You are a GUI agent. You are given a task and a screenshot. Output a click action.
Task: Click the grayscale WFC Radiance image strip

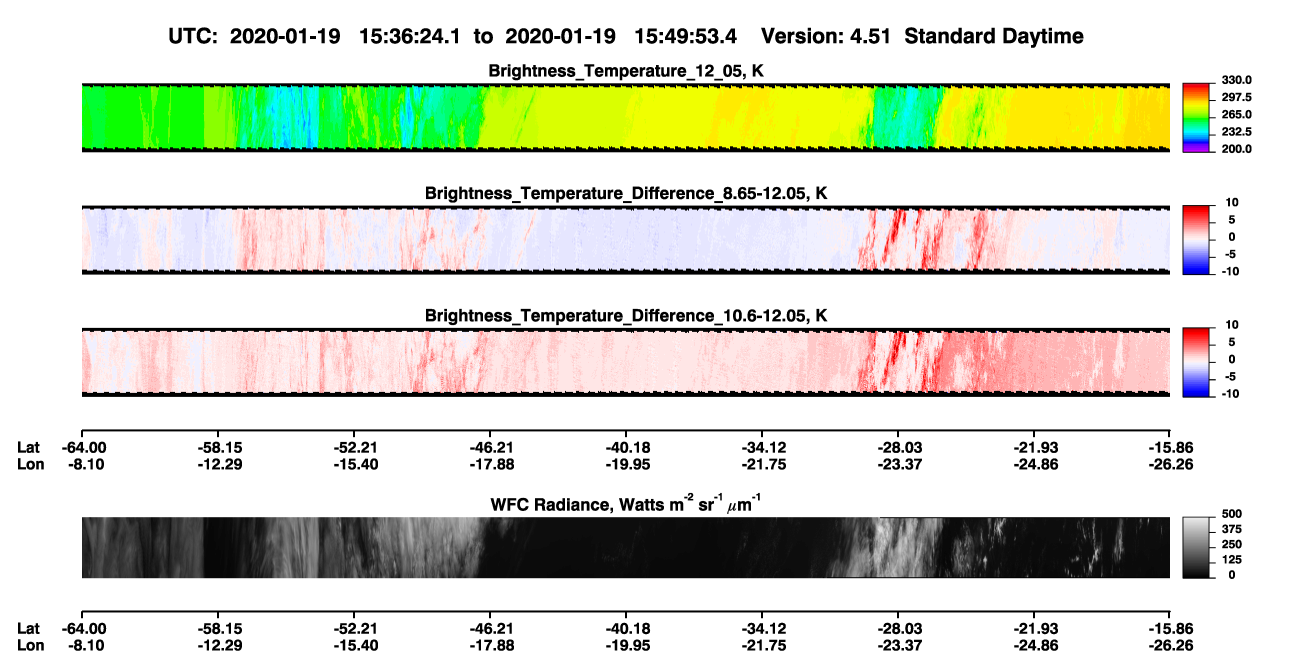(626, 547)
